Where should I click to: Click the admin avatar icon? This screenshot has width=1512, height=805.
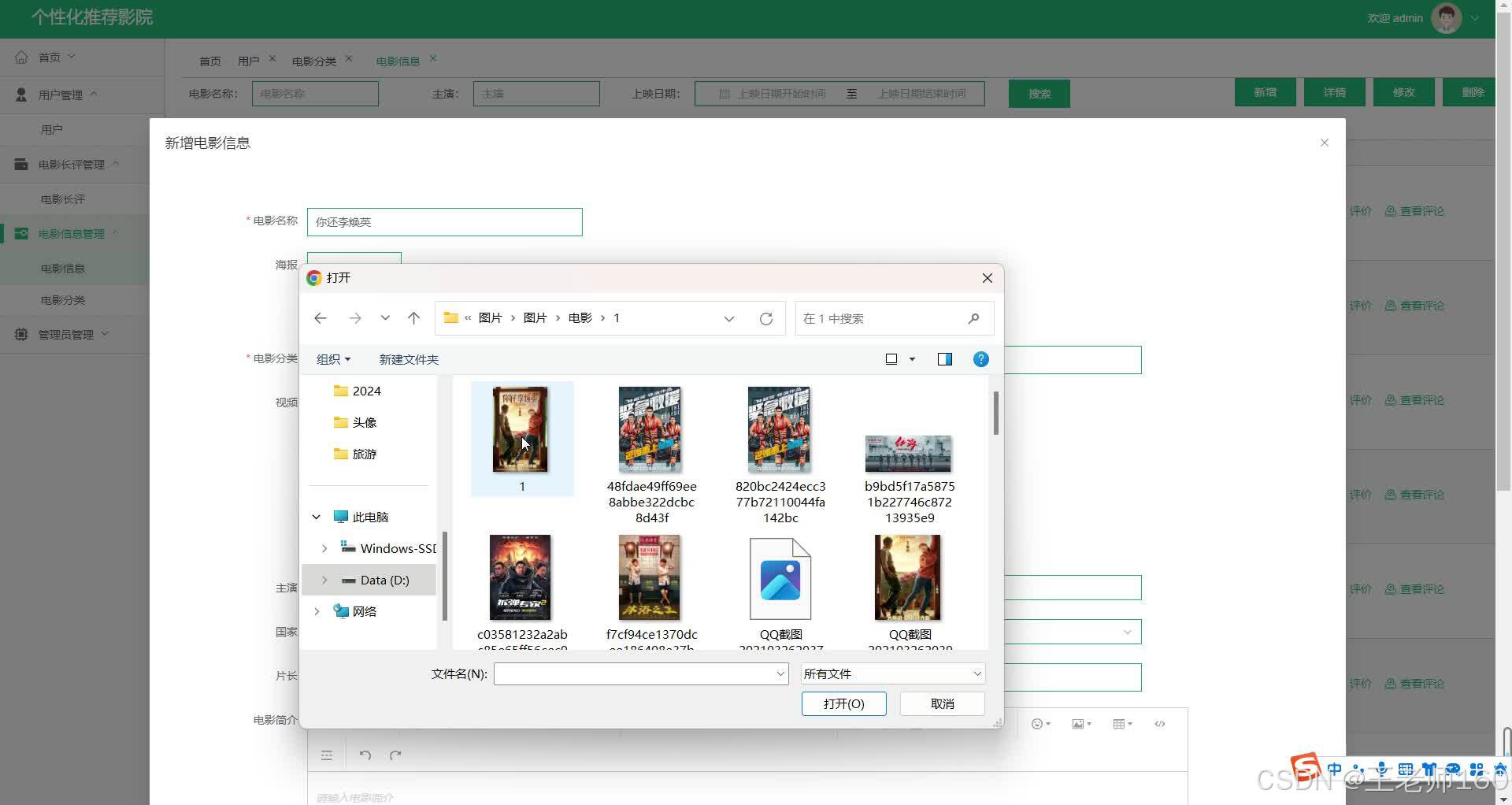click(1447, 18)
